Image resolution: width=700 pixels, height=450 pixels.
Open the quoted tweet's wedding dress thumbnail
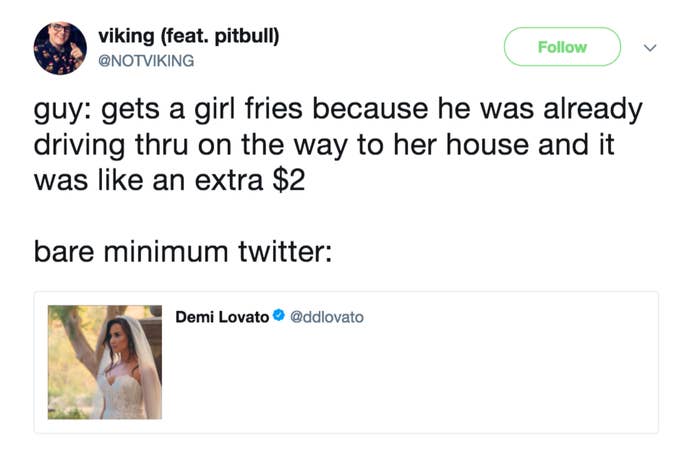click(105, 362)
